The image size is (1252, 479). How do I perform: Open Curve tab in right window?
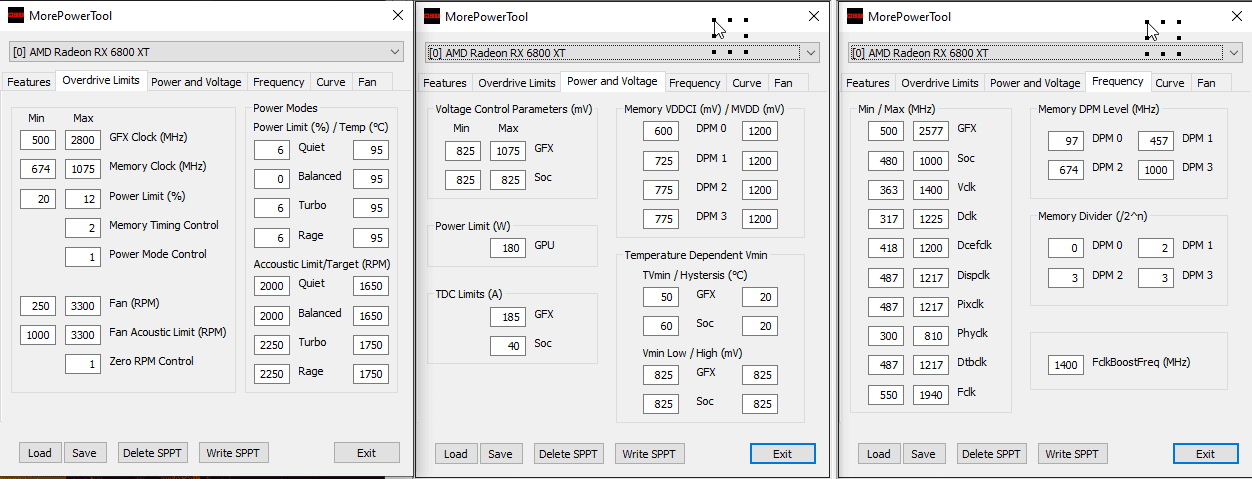pos(1170,83)
